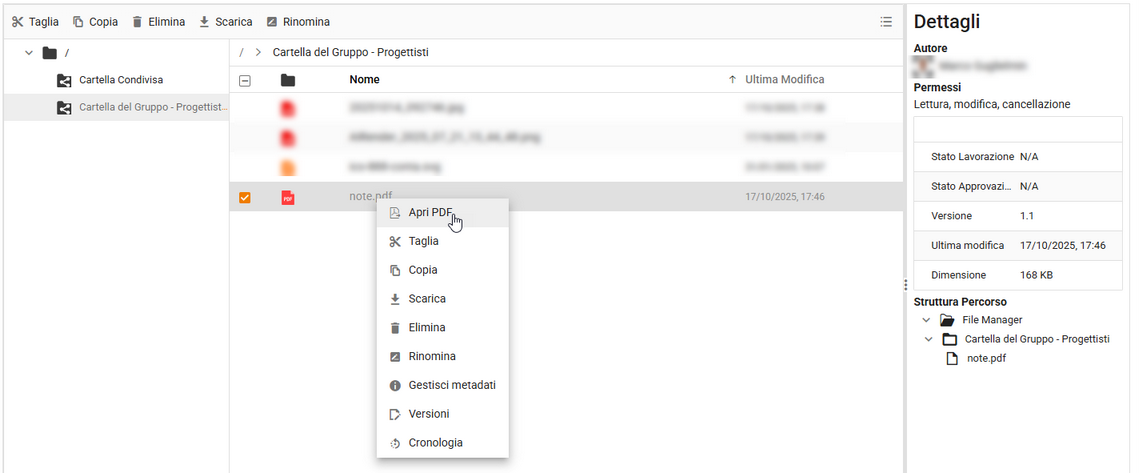Click the document icon beside note.pdf in path
Viewport: 1139px width, 473px height.
click(952, 359)
